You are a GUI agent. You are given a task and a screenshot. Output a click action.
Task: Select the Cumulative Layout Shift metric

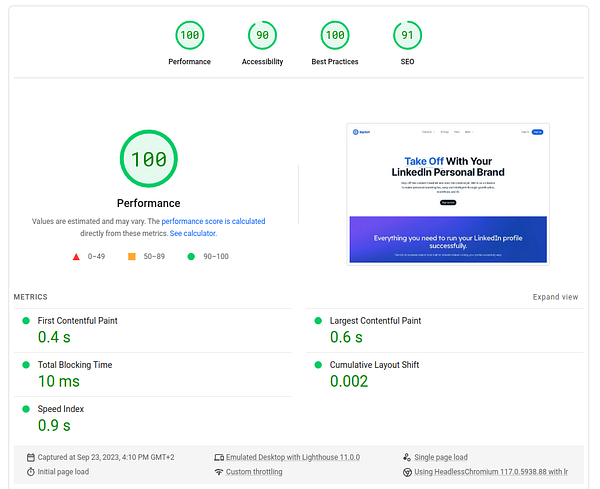[374, 365]
